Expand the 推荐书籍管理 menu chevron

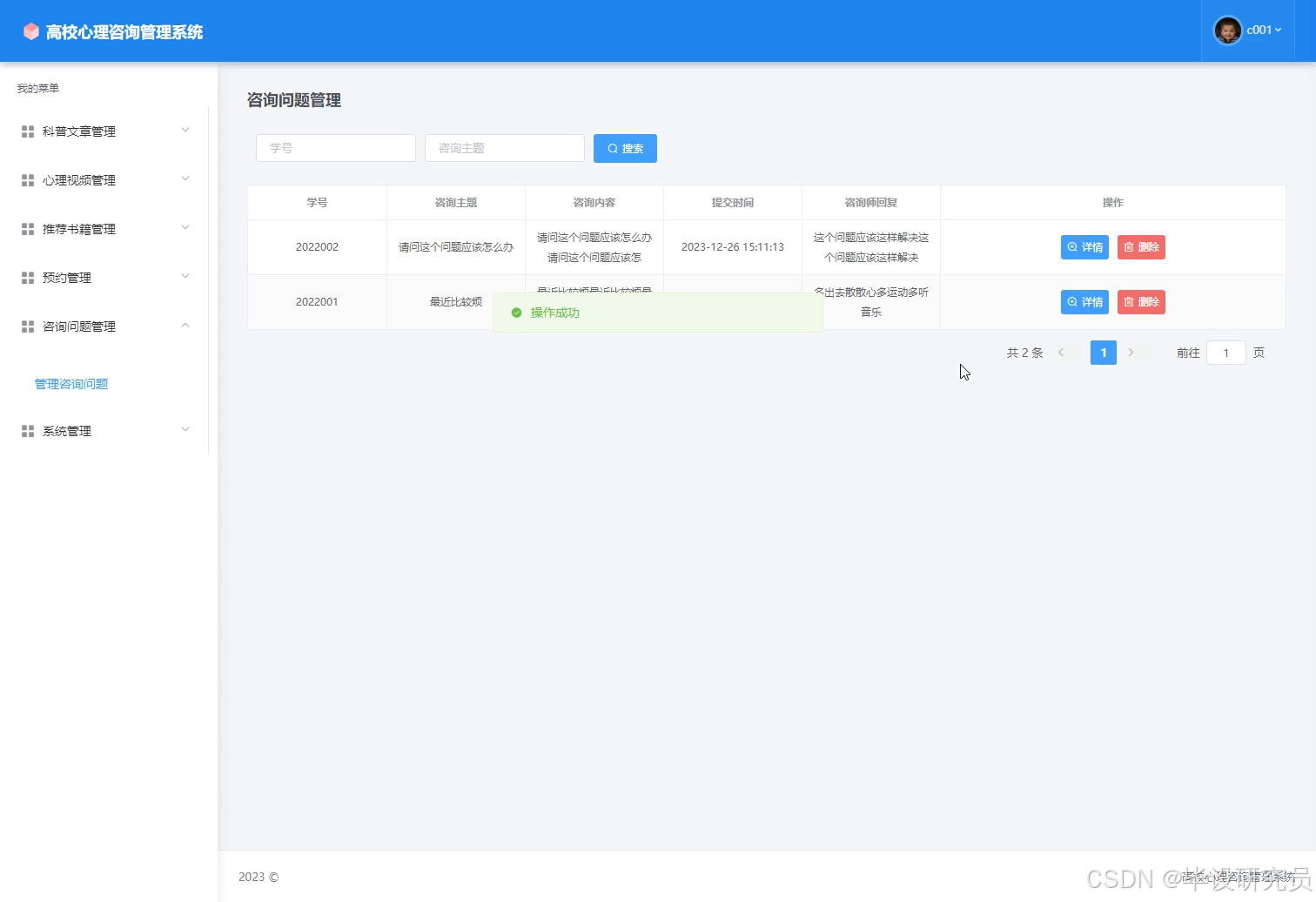185,228
